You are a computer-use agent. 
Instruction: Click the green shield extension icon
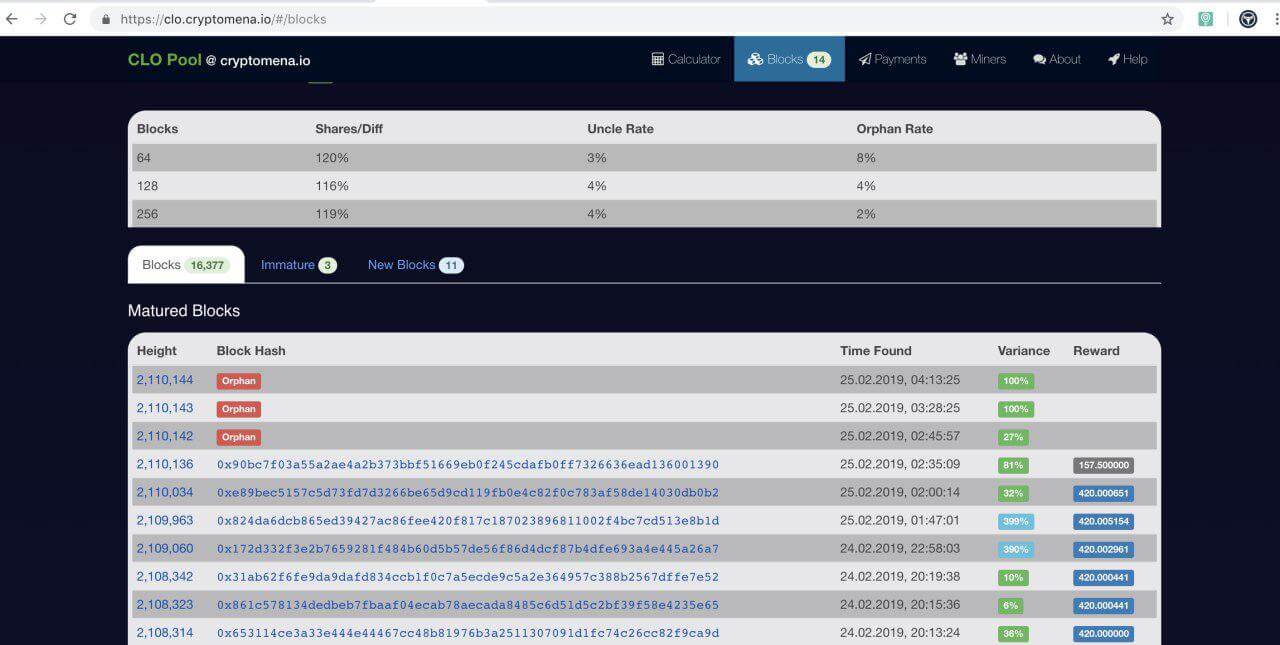pyautogui.click(x=1206, y=19)
